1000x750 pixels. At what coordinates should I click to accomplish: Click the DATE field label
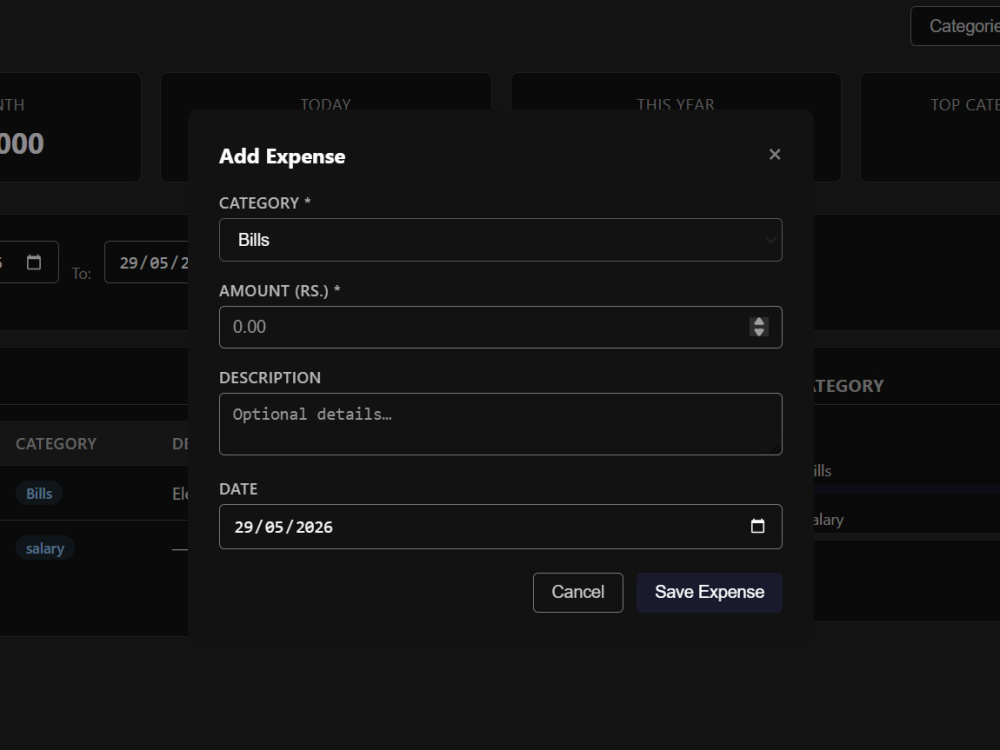click(x=239, y=489)
